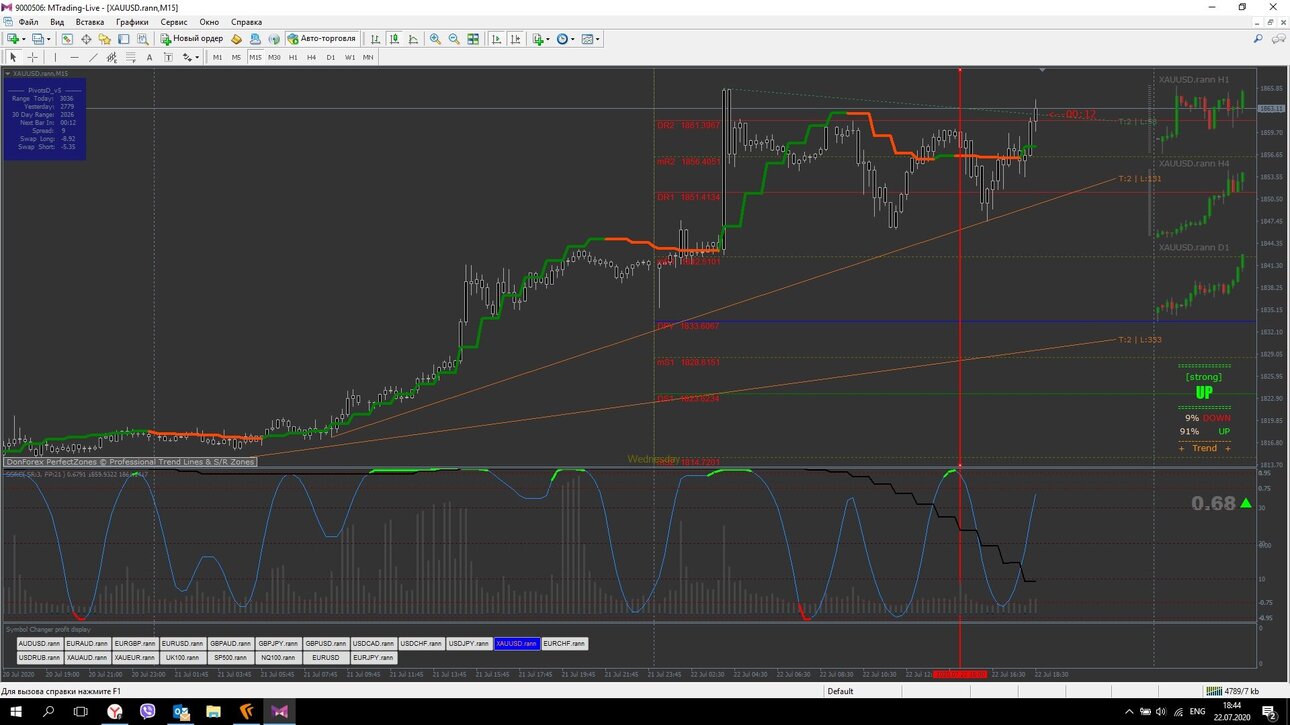Switch chart to candlestick type

tap(394, 39)
